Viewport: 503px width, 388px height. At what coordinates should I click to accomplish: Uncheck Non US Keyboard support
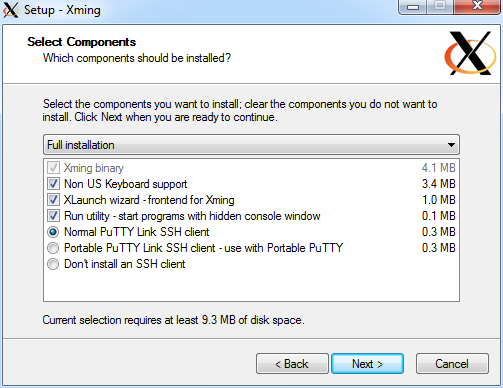pyautogui.click(x=53, y=184)
